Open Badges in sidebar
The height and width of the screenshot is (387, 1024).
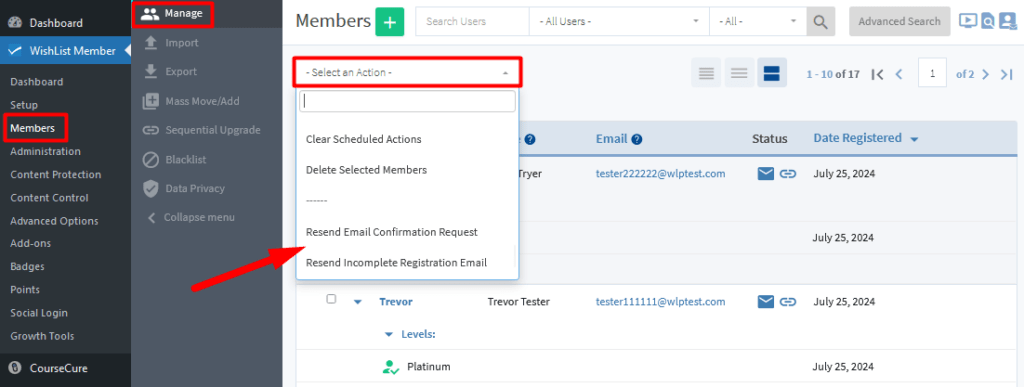[27, 266]
